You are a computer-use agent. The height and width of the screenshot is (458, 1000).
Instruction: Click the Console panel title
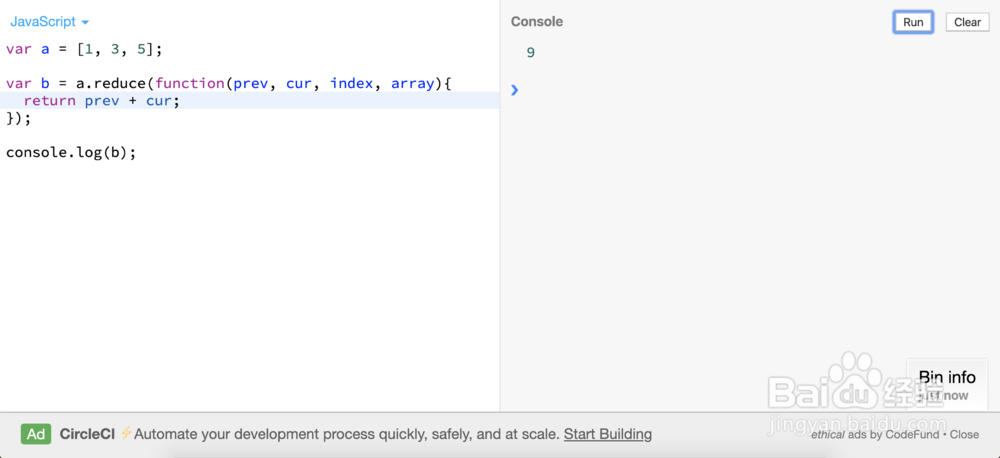[537, 22]
